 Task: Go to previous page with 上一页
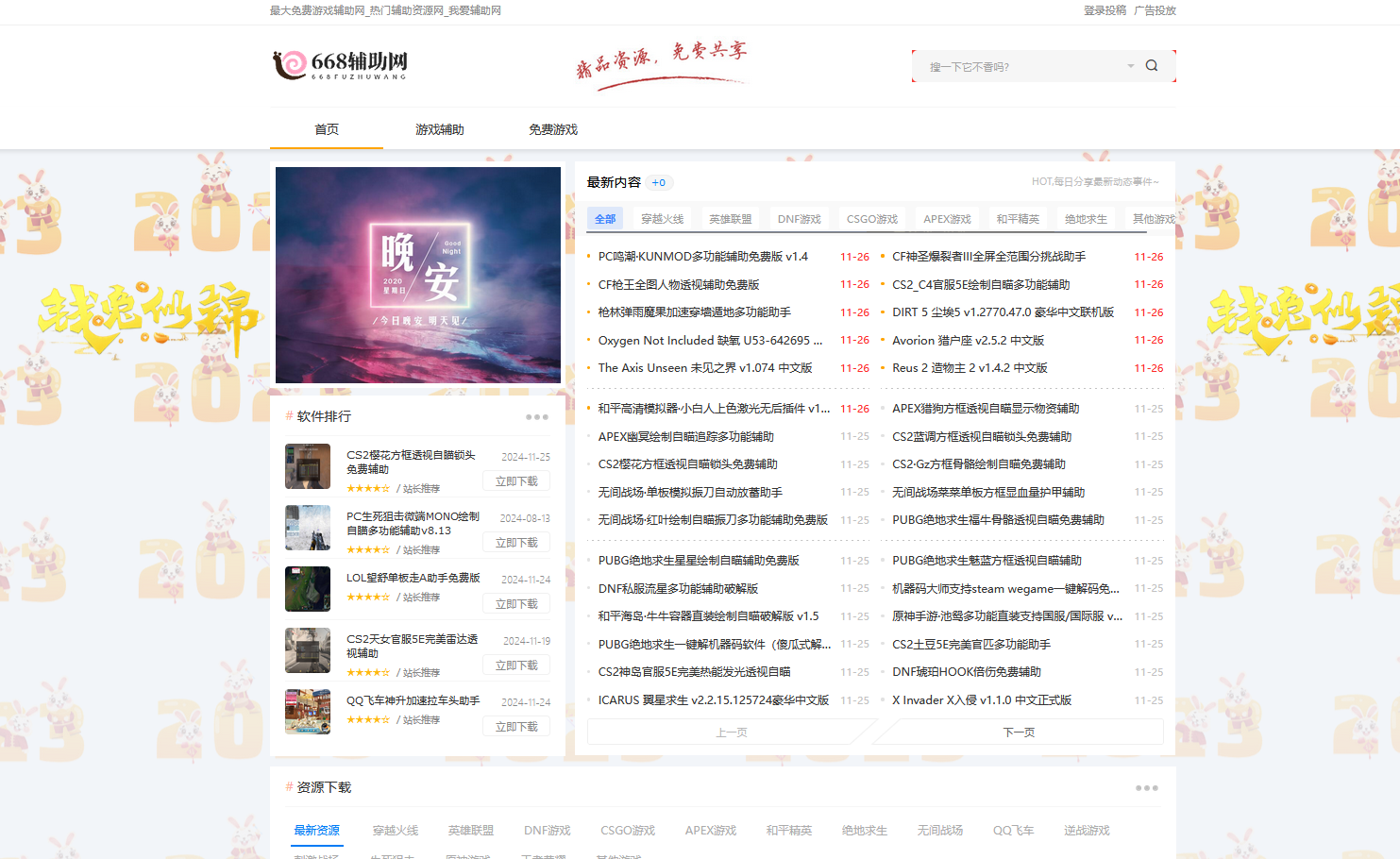pyautogui.click(x=731, y=733)
